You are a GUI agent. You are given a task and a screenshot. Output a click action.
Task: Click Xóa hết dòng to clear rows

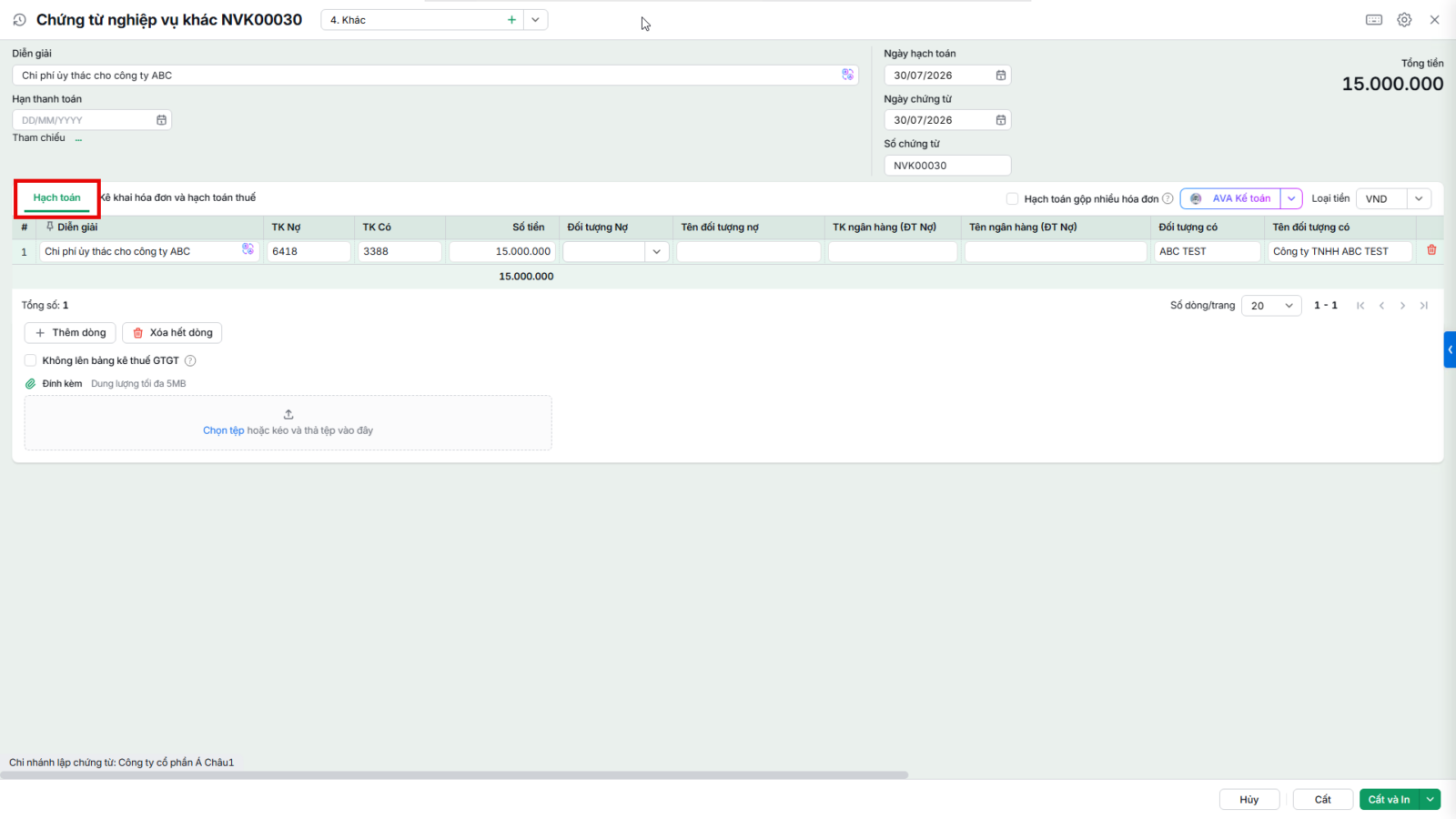coord(172,333)
